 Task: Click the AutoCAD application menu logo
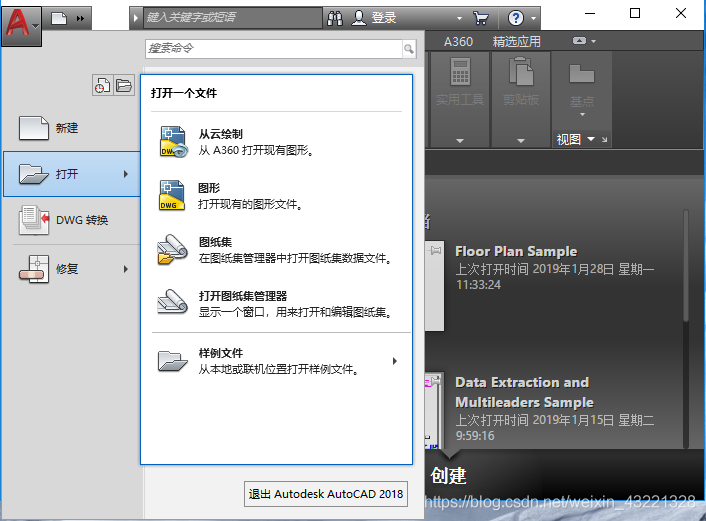click(x=21, y=26)
